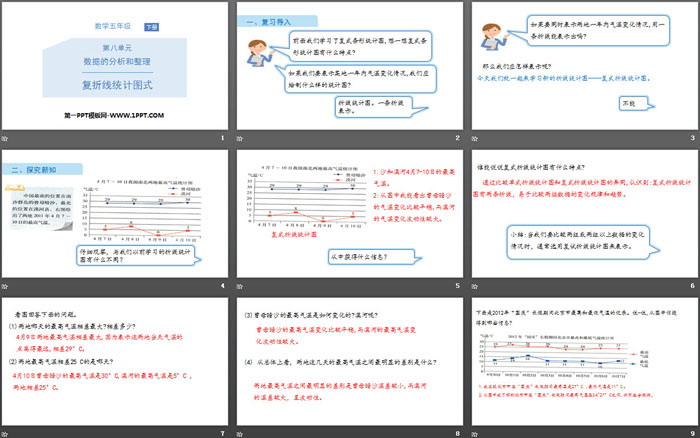
Task: Click the 不能 answer box on slide 3
Action: pos(628,103)
